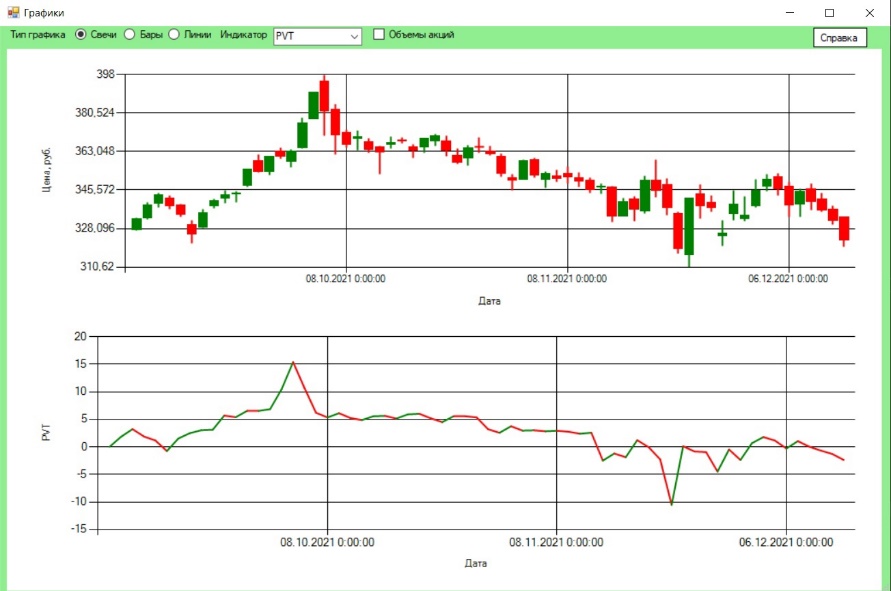This screenshot has height=591, width=891.
Task: Click the highest red candle near 398
Action: (324, 97)
